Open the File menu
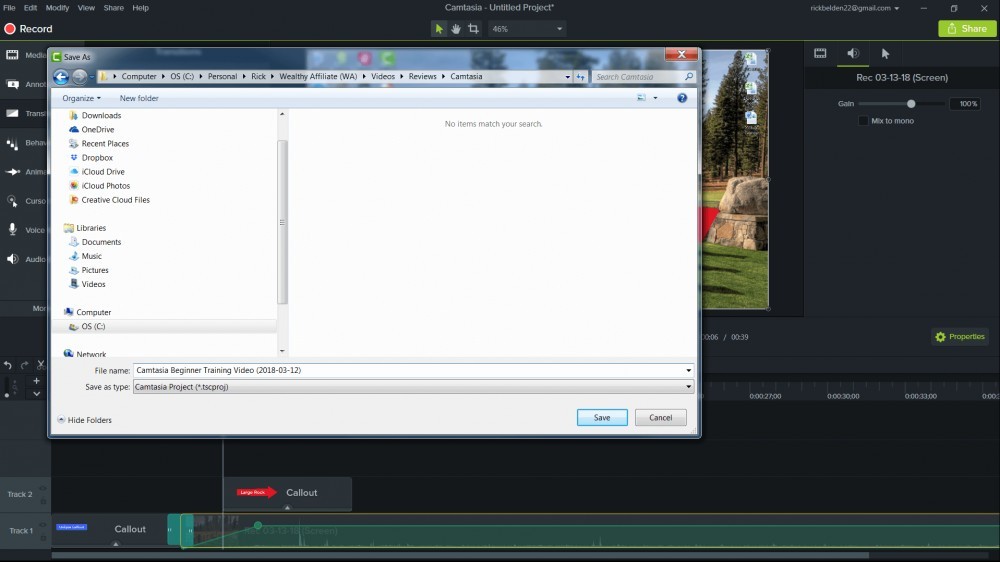 pyautogui.click(x=9, y=8)
